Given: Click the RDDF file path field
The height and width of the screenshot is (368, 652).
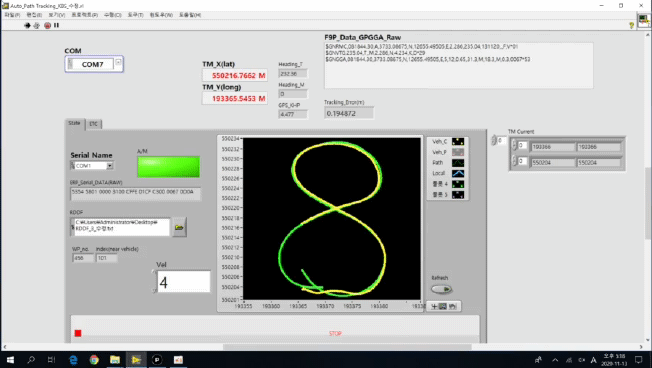Looking at the screenshot, I should [121, 227].
